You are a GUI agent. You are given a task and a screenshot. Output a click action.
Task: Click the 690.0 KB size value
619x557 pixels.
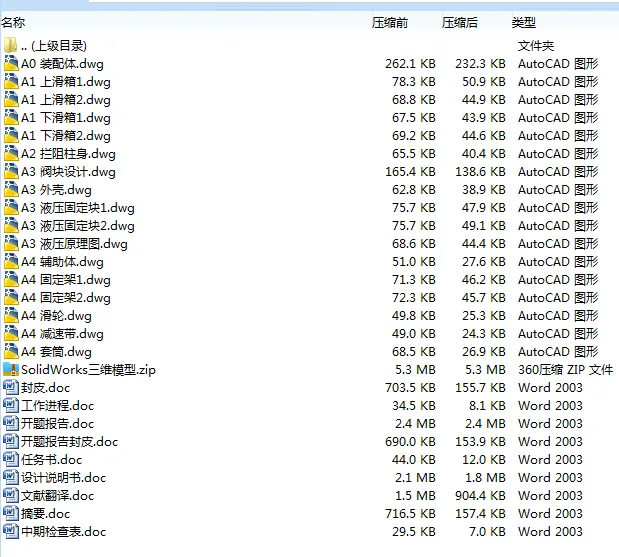coord(411,441)
